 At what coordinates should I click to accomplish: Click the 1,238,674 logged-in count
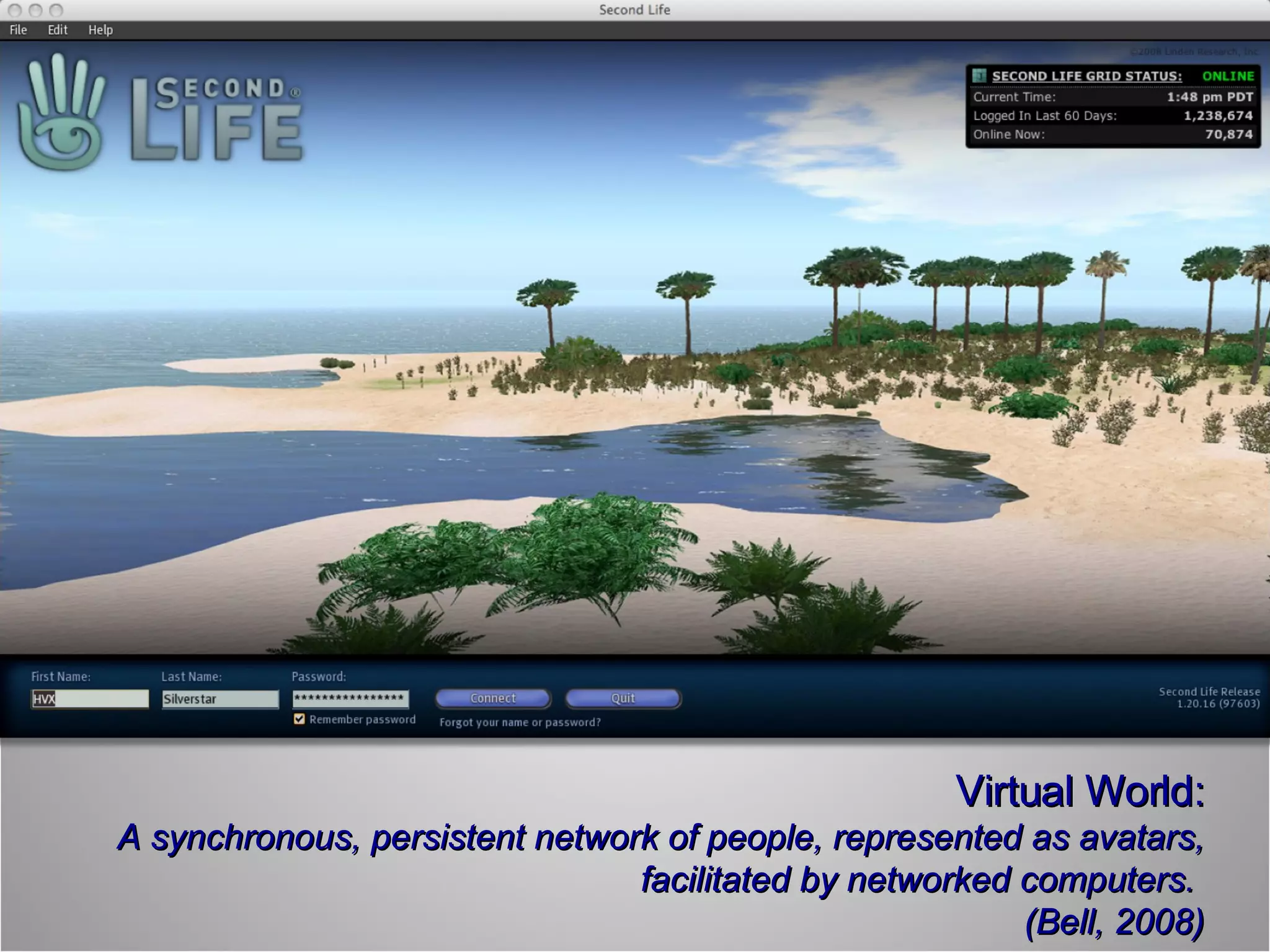[x=1218, y=116]
